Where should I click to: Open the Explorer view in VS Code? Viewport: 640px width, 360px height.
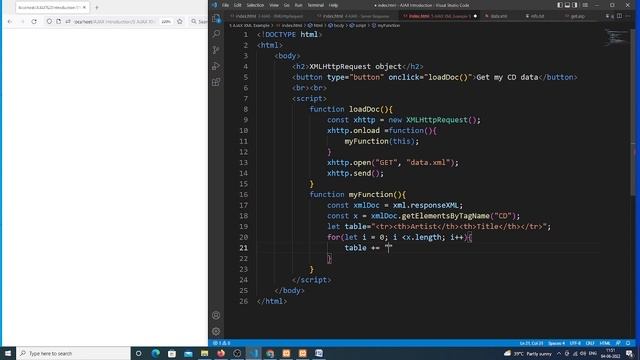pos(216,18)
